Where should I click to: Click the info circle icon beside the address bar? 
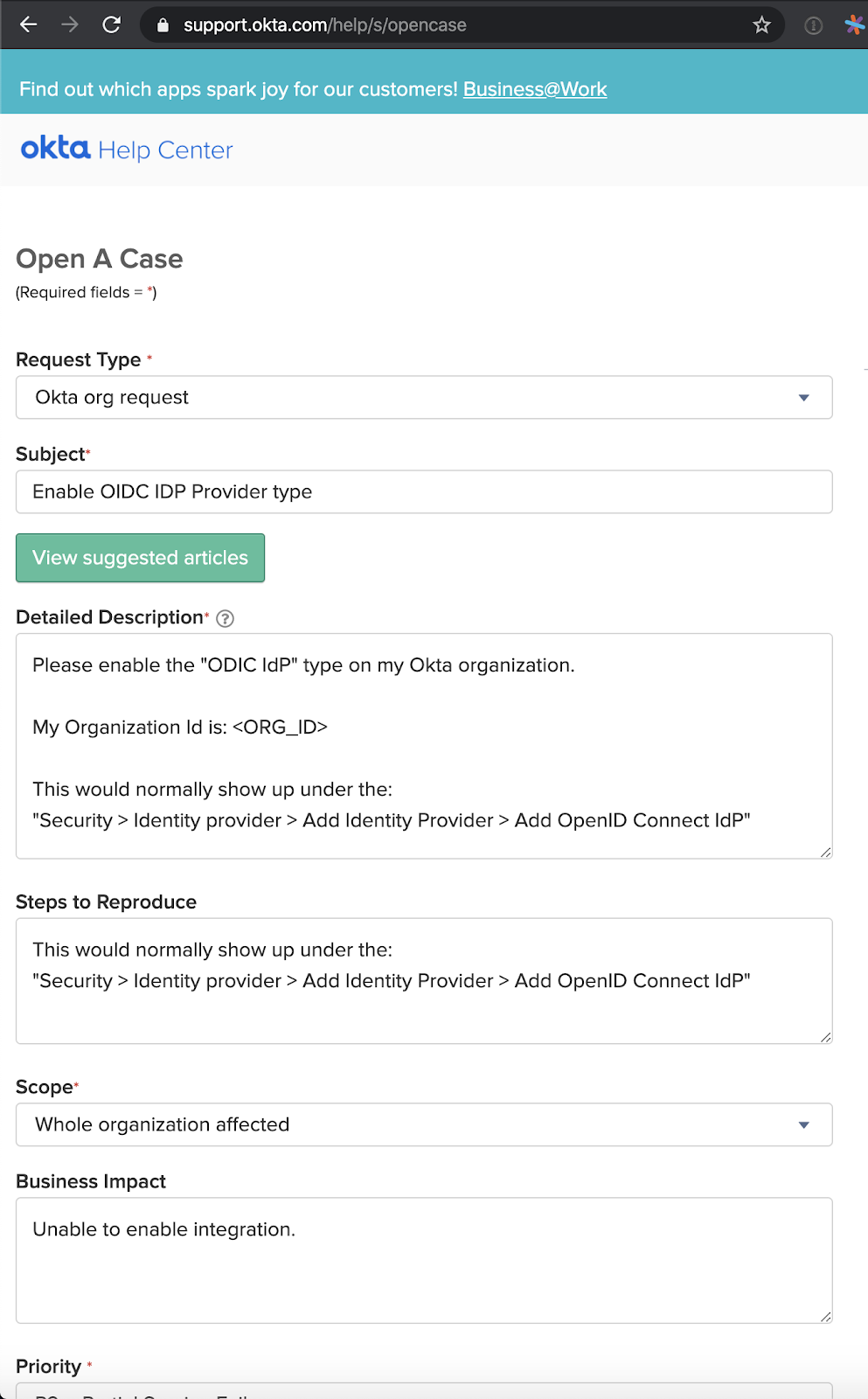point(813,25)
